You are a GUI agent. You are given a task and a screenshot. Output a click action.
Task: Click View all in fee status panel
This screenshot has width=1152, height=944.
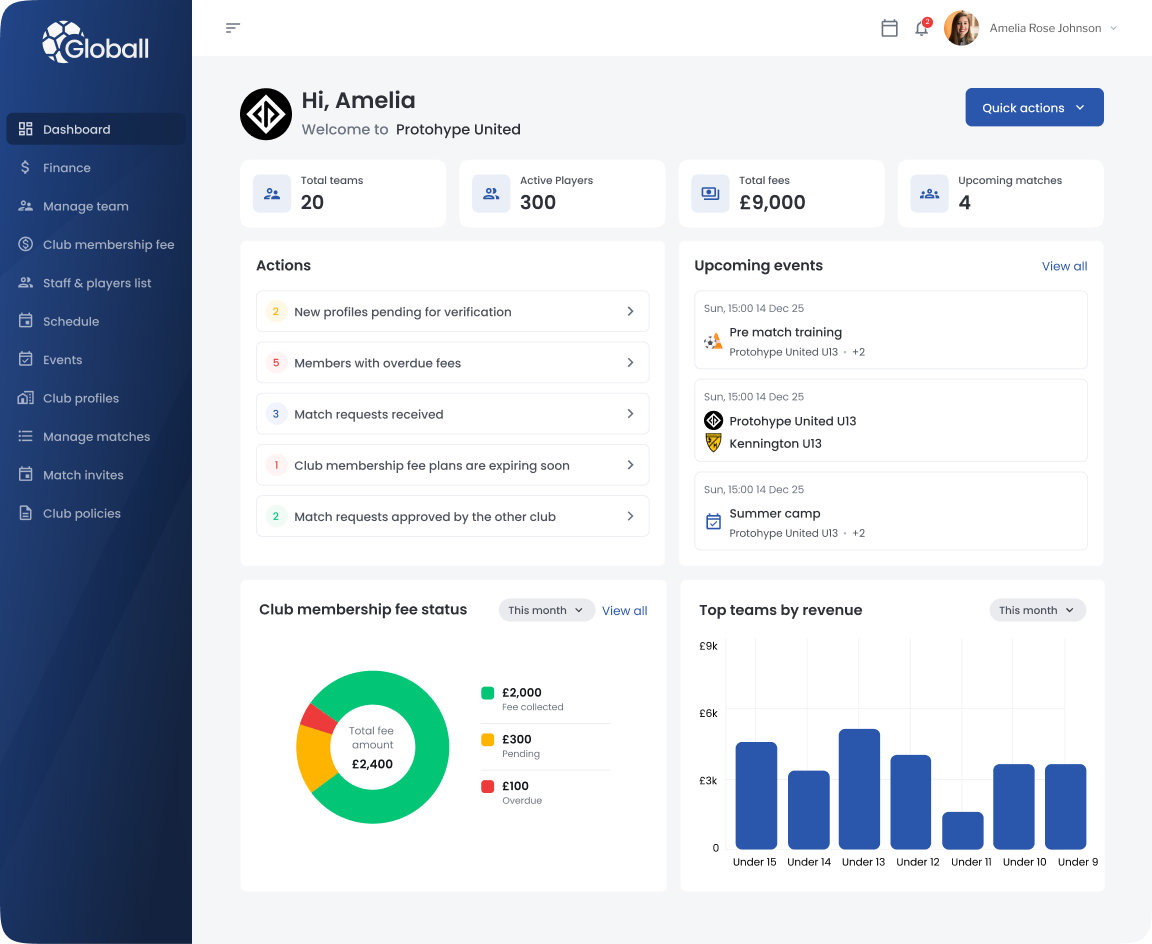point(624,610)
